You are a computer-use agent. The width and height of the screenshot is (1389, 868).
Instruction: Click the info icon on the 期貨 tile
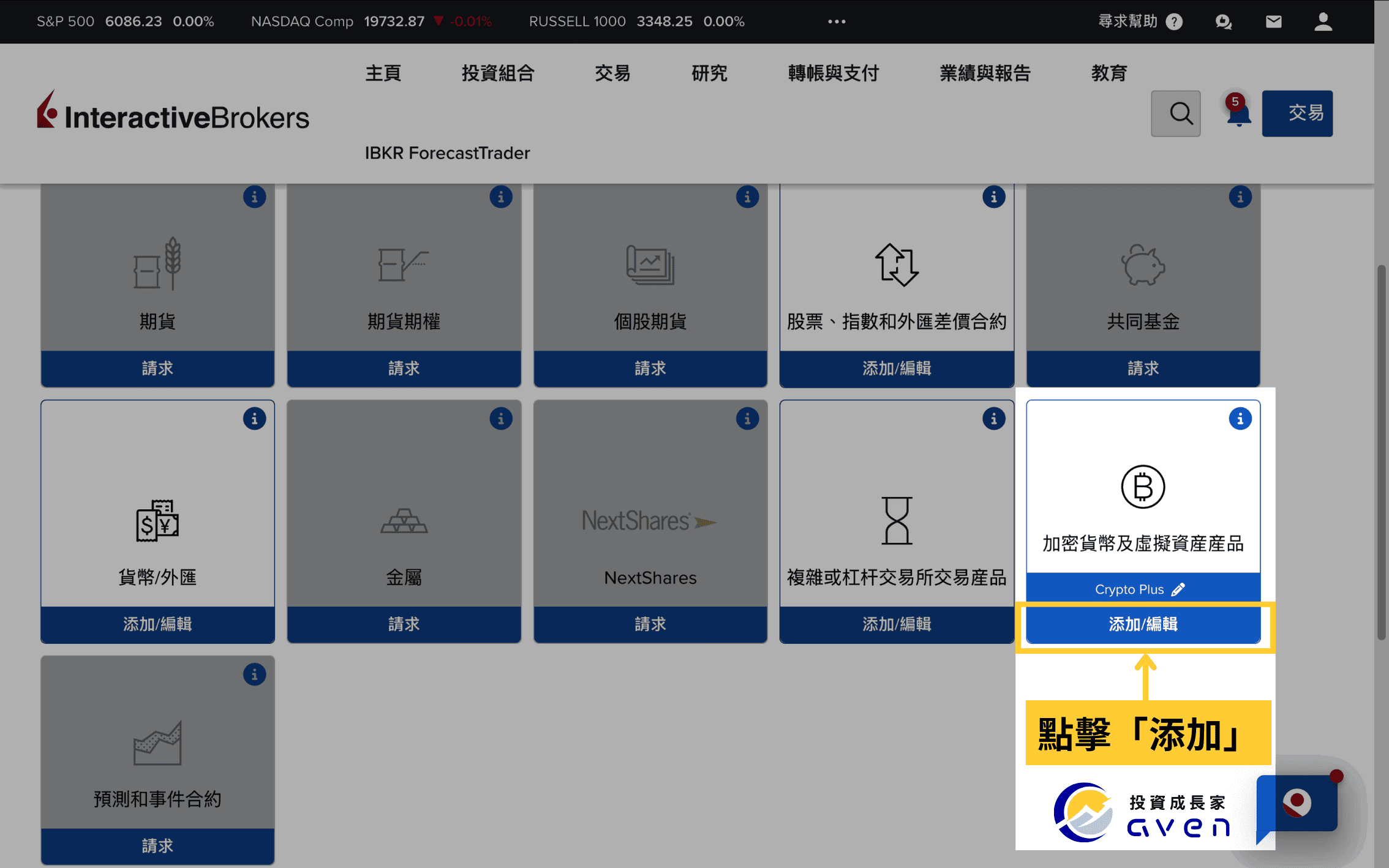tap(255, 196)
